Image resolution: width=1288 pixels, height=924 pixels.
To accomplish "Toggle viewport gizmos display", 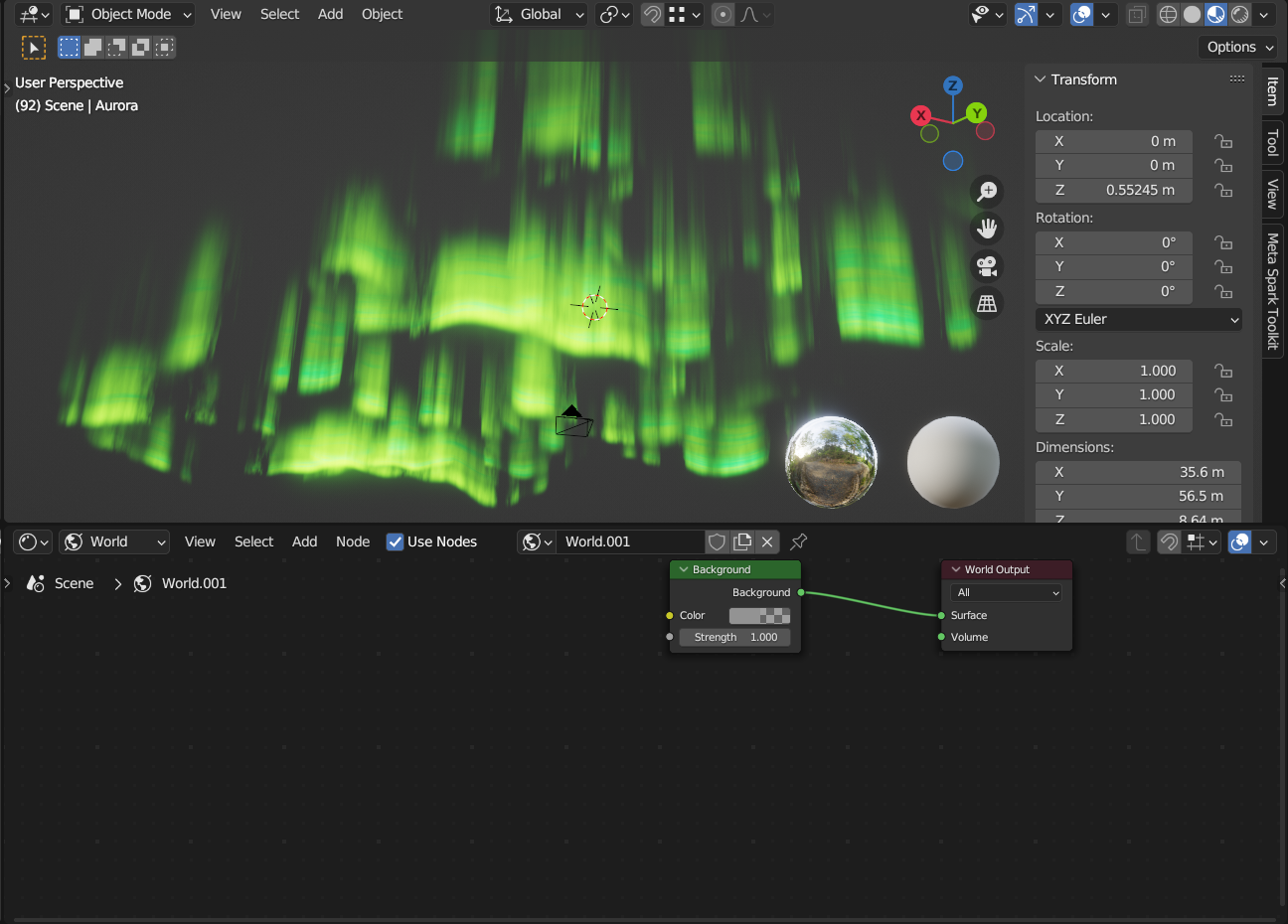I will [x=1026, y=14].
